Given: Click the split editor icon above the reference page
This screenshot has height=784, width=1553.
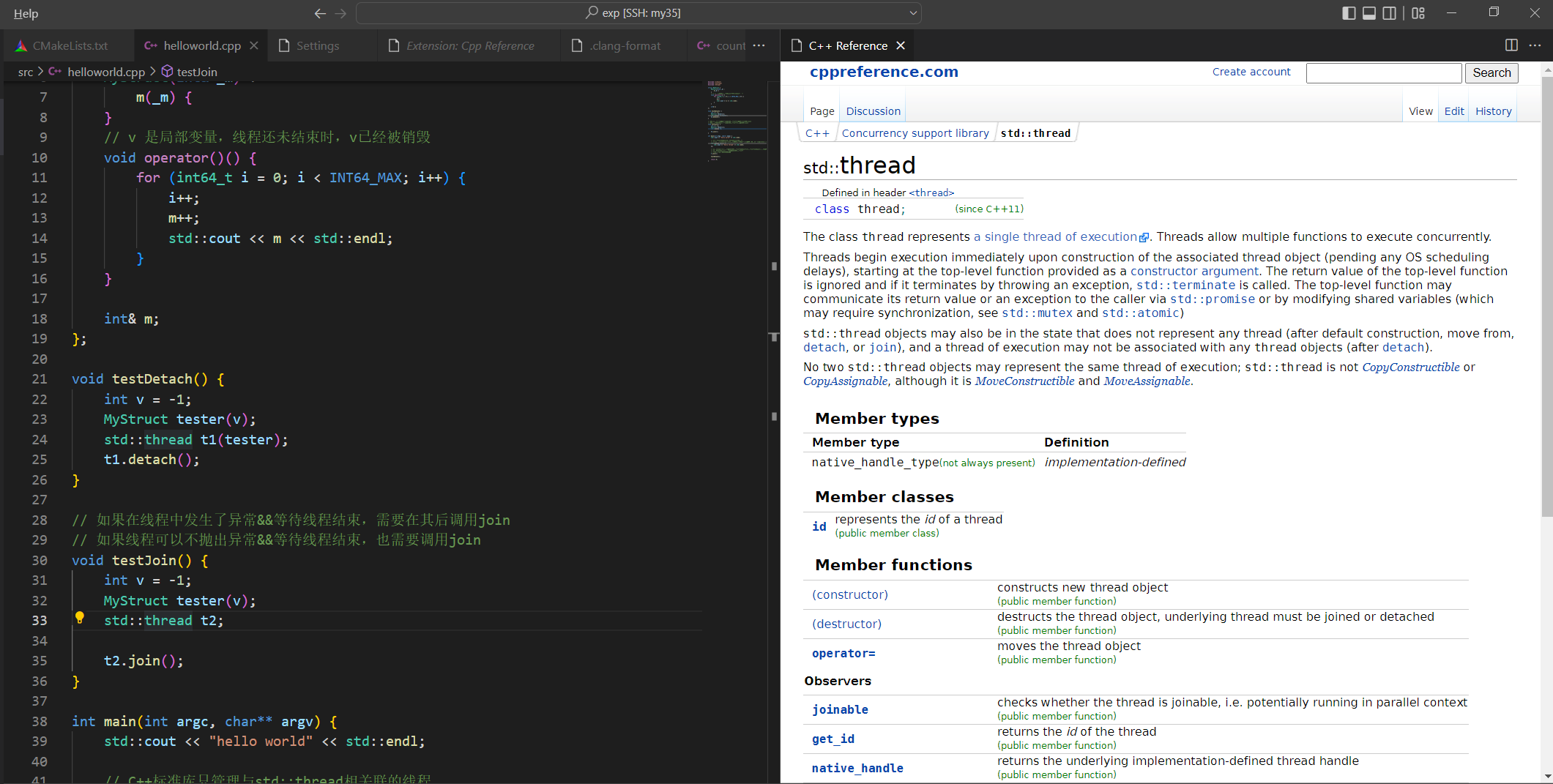Looking at the screenshot, I should [1511, 45].
